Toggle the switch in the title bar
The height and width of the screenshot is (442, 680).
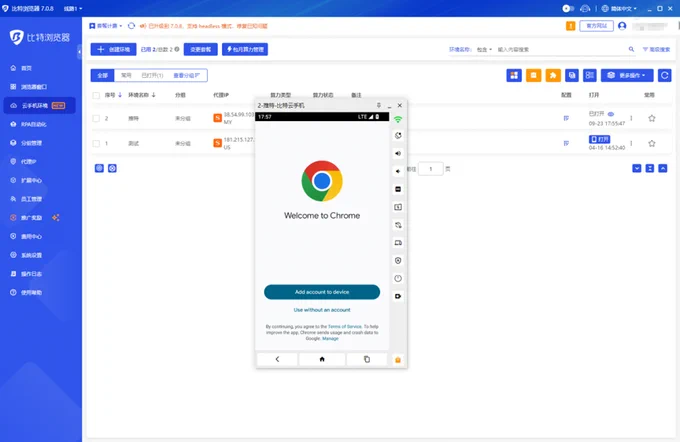tap(568, 8)
